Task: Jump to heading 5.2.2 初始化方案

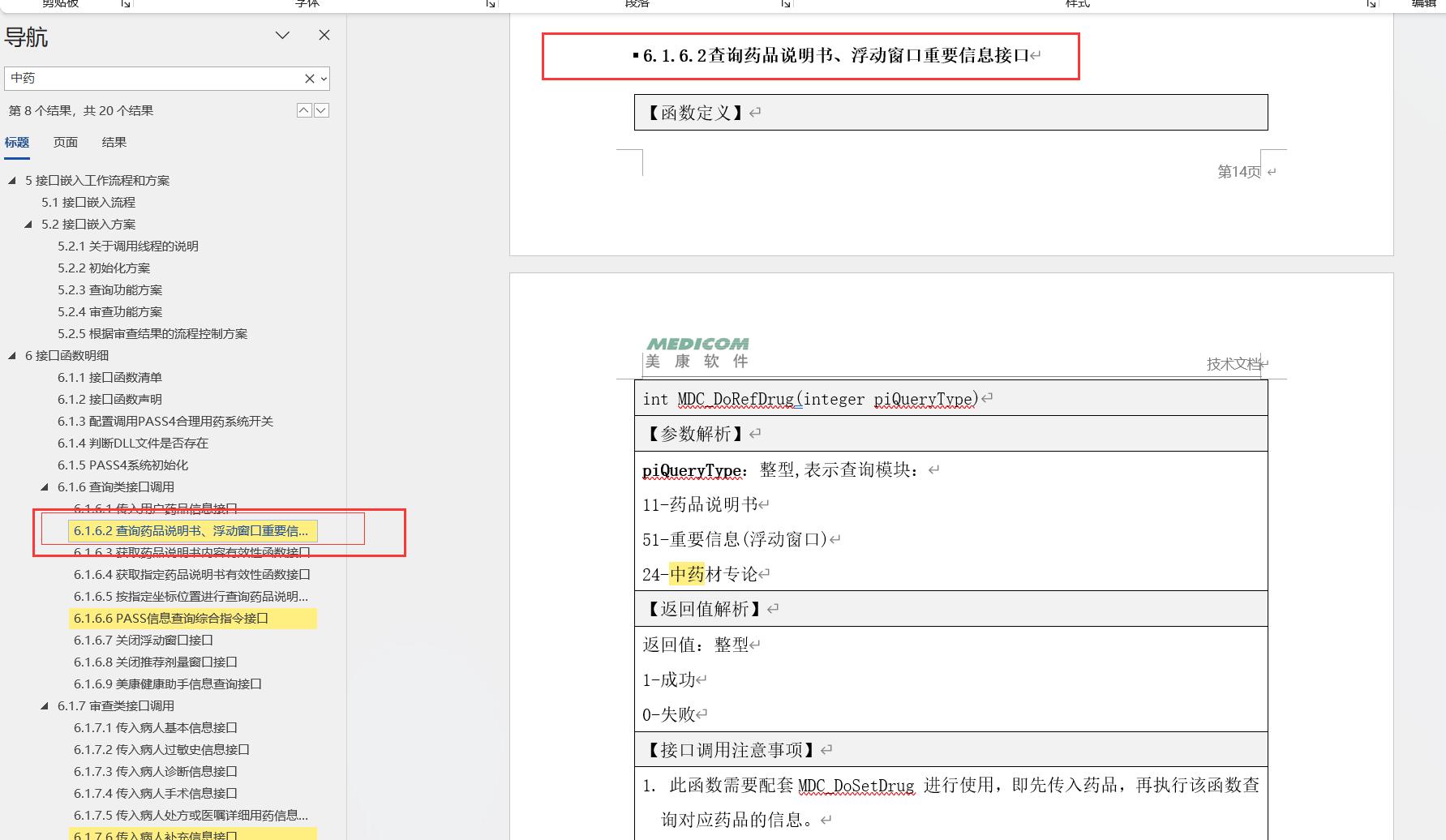Action: tap(104, 268)
